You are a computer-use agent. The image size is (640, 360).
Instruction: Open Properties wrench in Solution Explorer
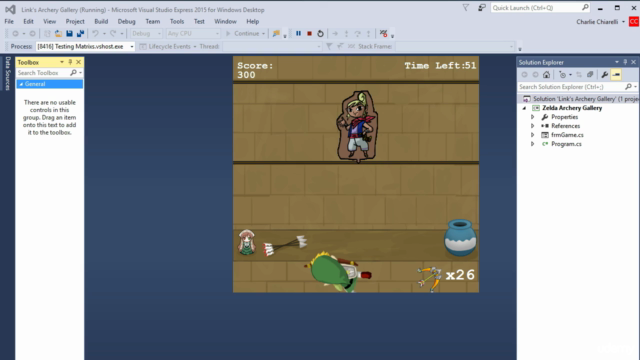pos(604,75)
